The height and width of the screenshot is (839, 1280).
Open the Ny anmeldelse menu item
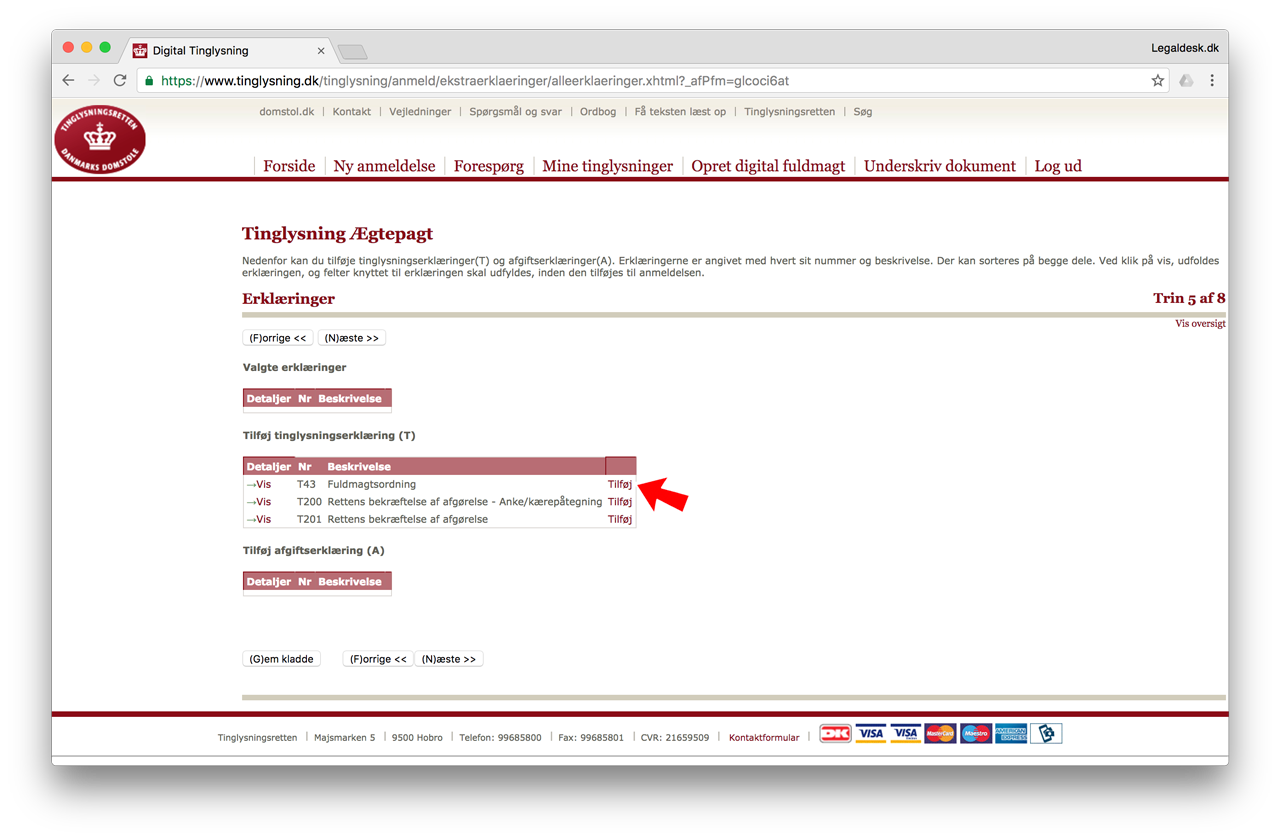pyautogui.click(x=384, y=166)
